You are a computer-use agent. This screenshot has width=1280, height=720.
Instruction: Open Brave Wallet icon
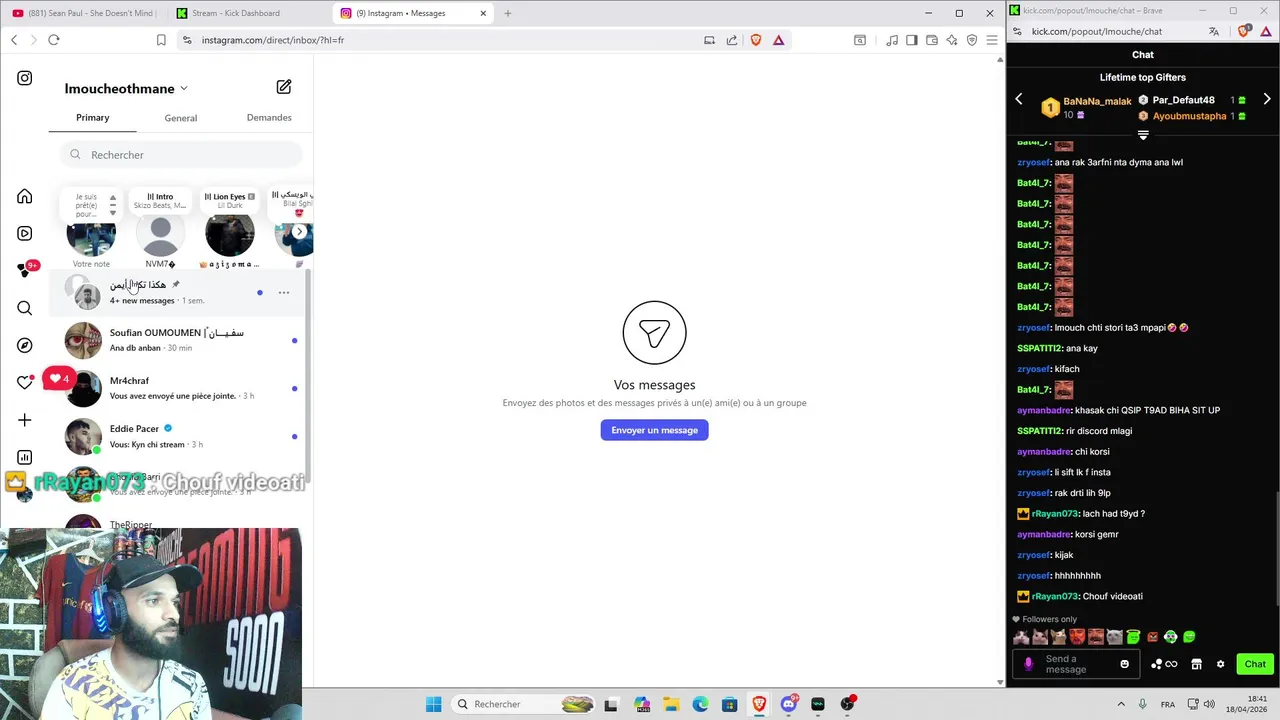[x=932, y=40]
